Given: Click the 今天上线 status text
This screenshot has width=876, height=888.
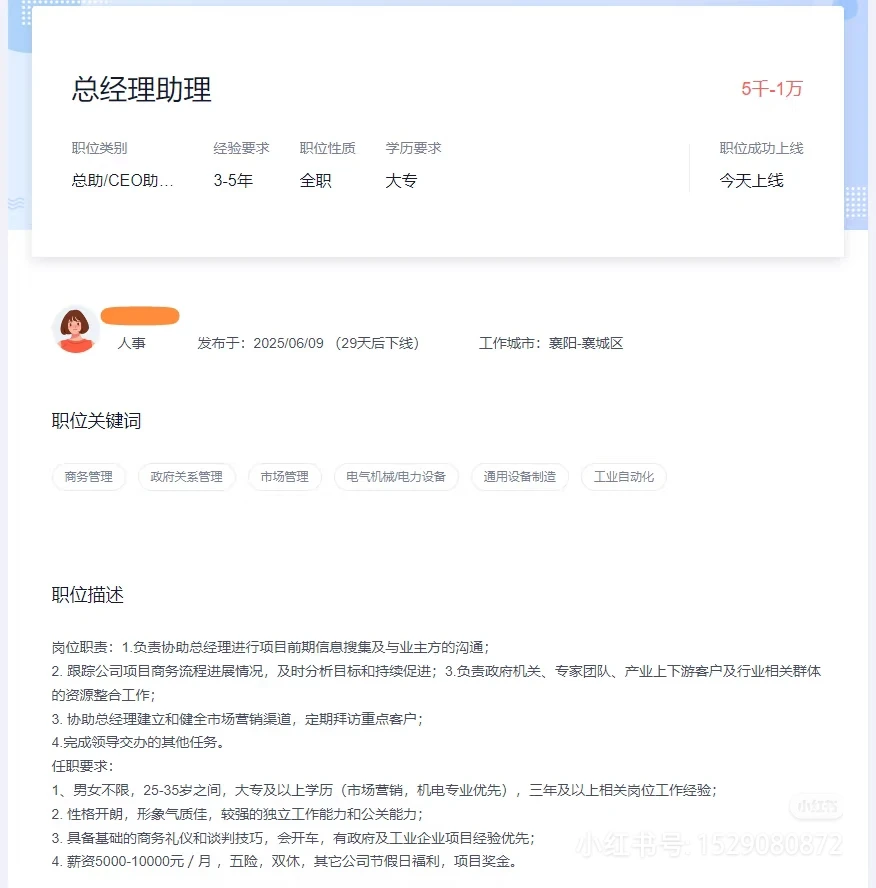Looking at the screenshot, I should click(749, 181).
